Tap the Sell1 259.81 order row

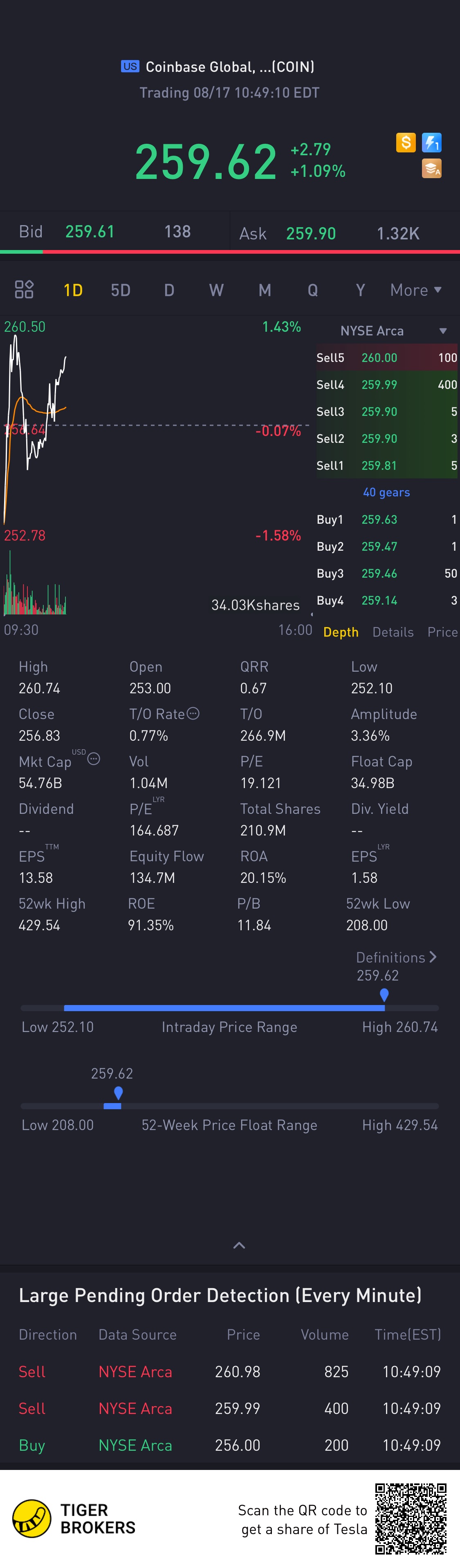pos(386,465)
